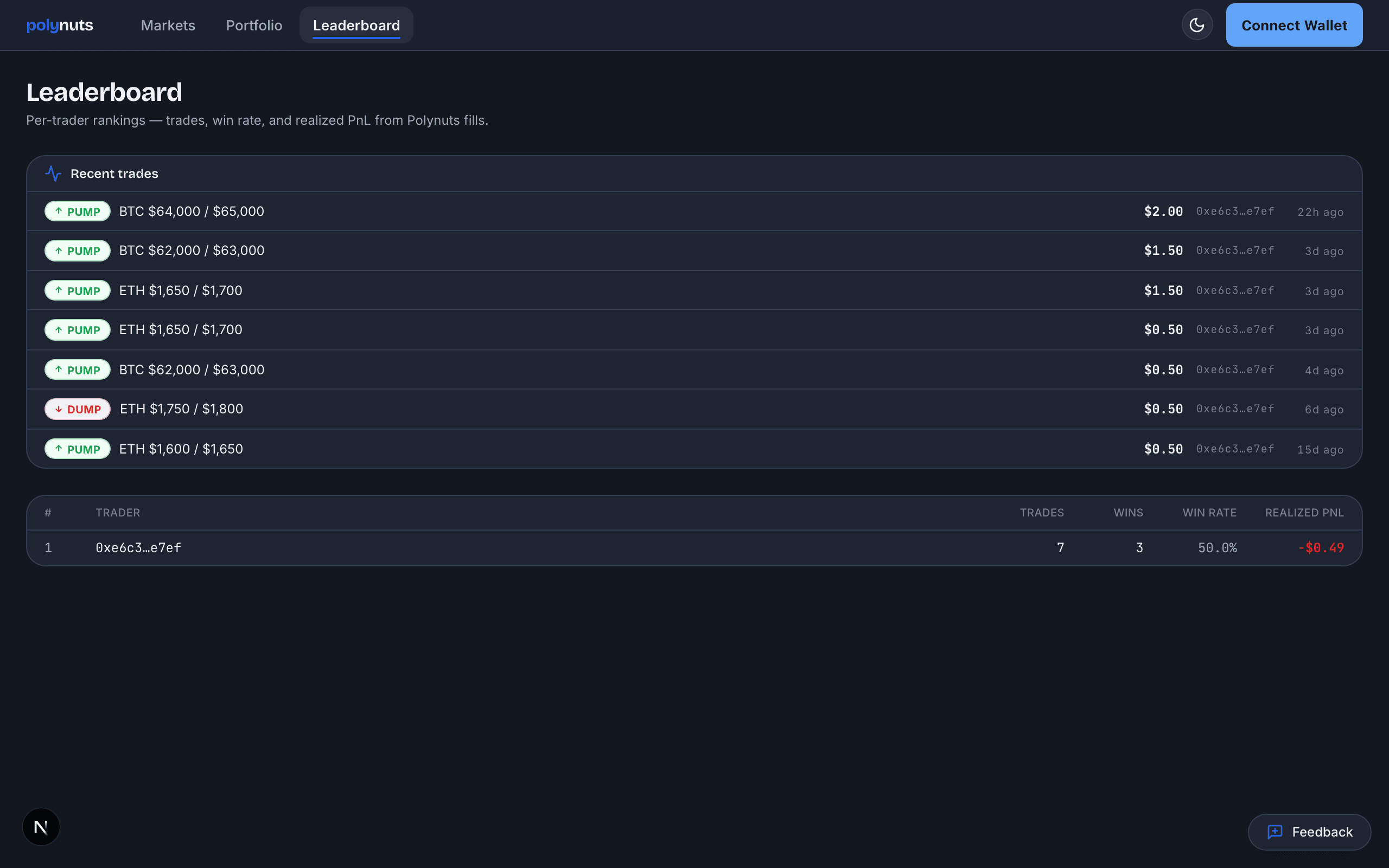Click PUMP badge on ETH $1,600 / $1,650 row
The image size is (1389, 868).
tap(78, 449)
